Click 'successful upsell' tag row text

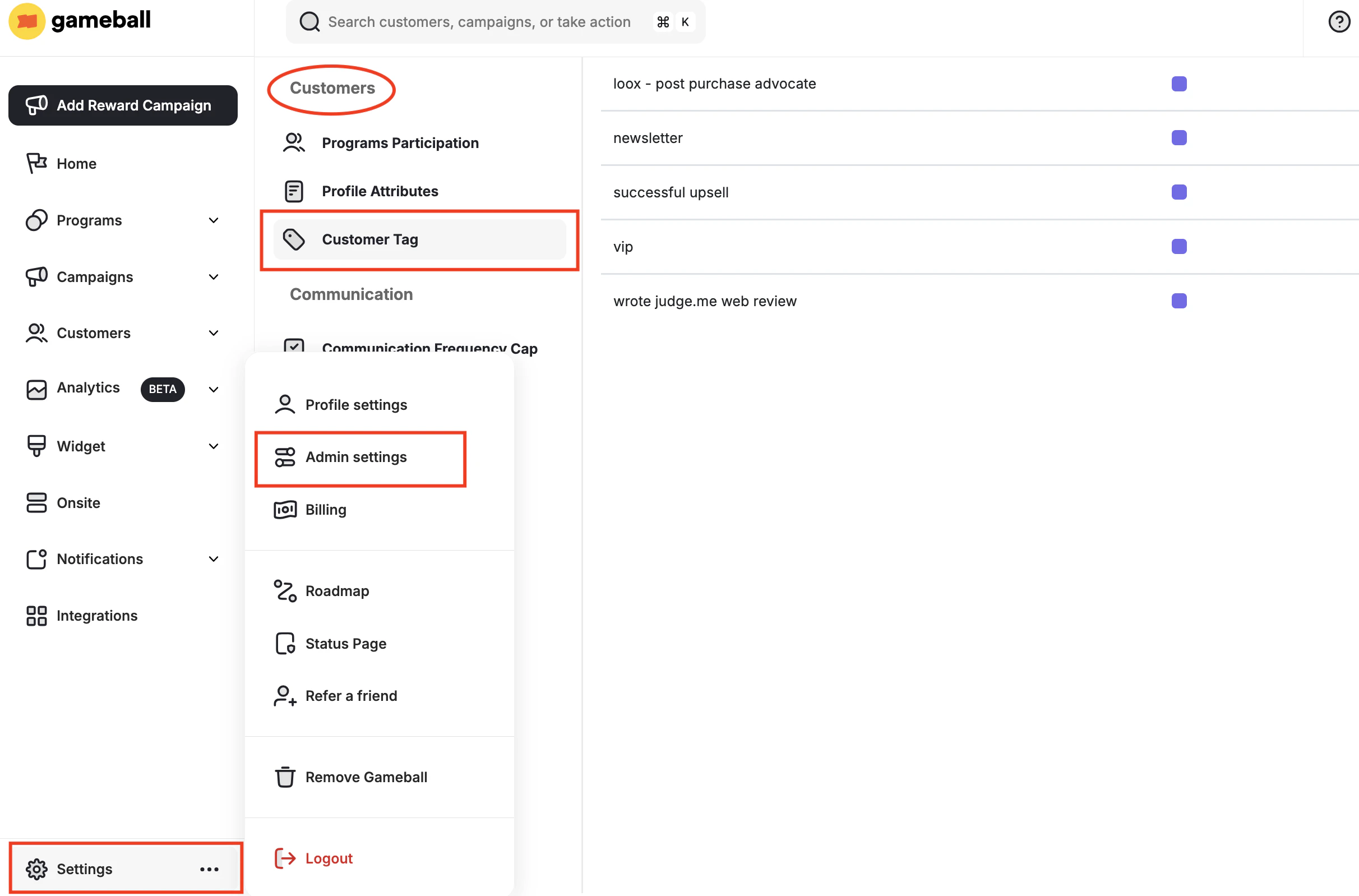[x=671, y=192]
